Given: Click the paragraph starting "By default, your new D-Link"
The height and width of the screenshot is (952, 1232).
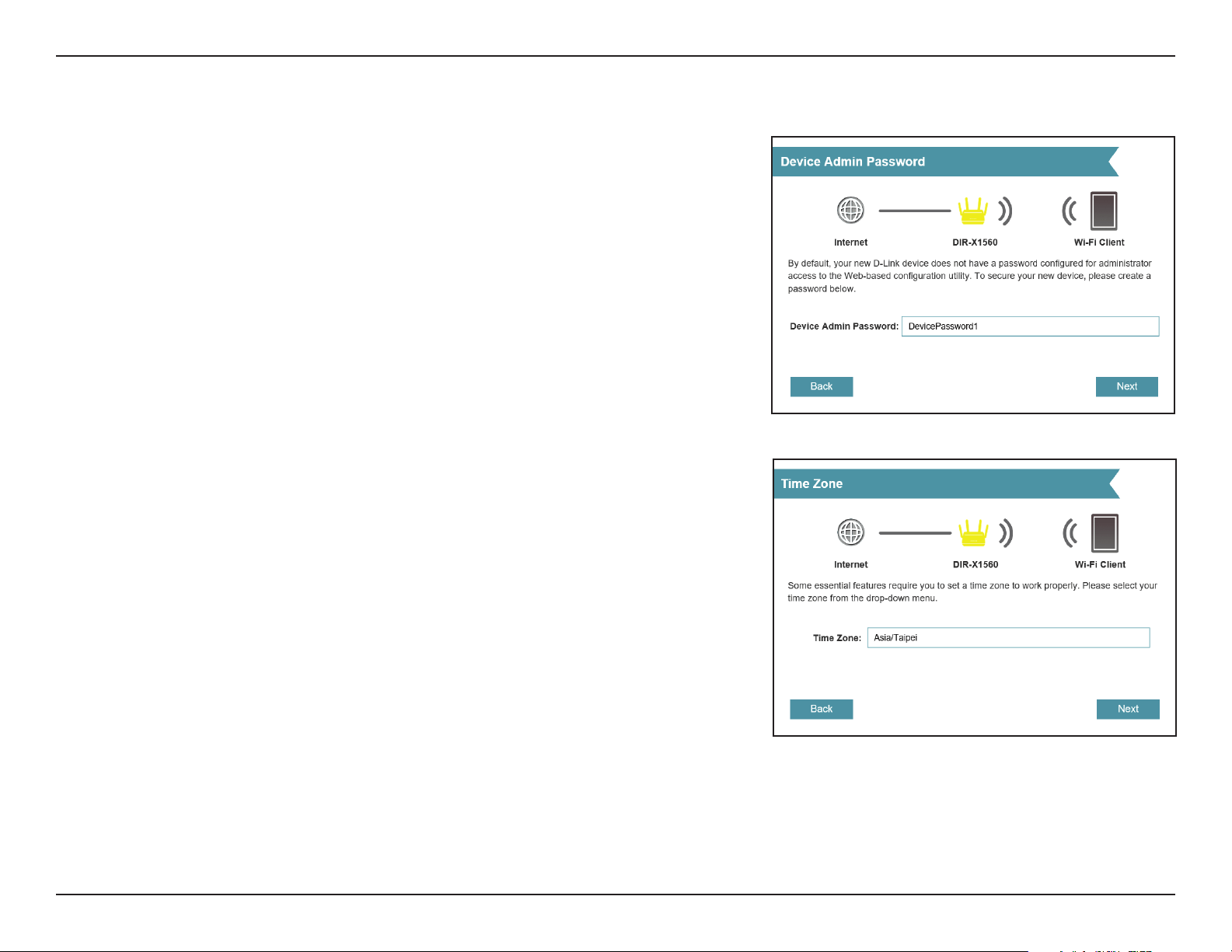Looking at the screenshot, I should click(970, 276).
